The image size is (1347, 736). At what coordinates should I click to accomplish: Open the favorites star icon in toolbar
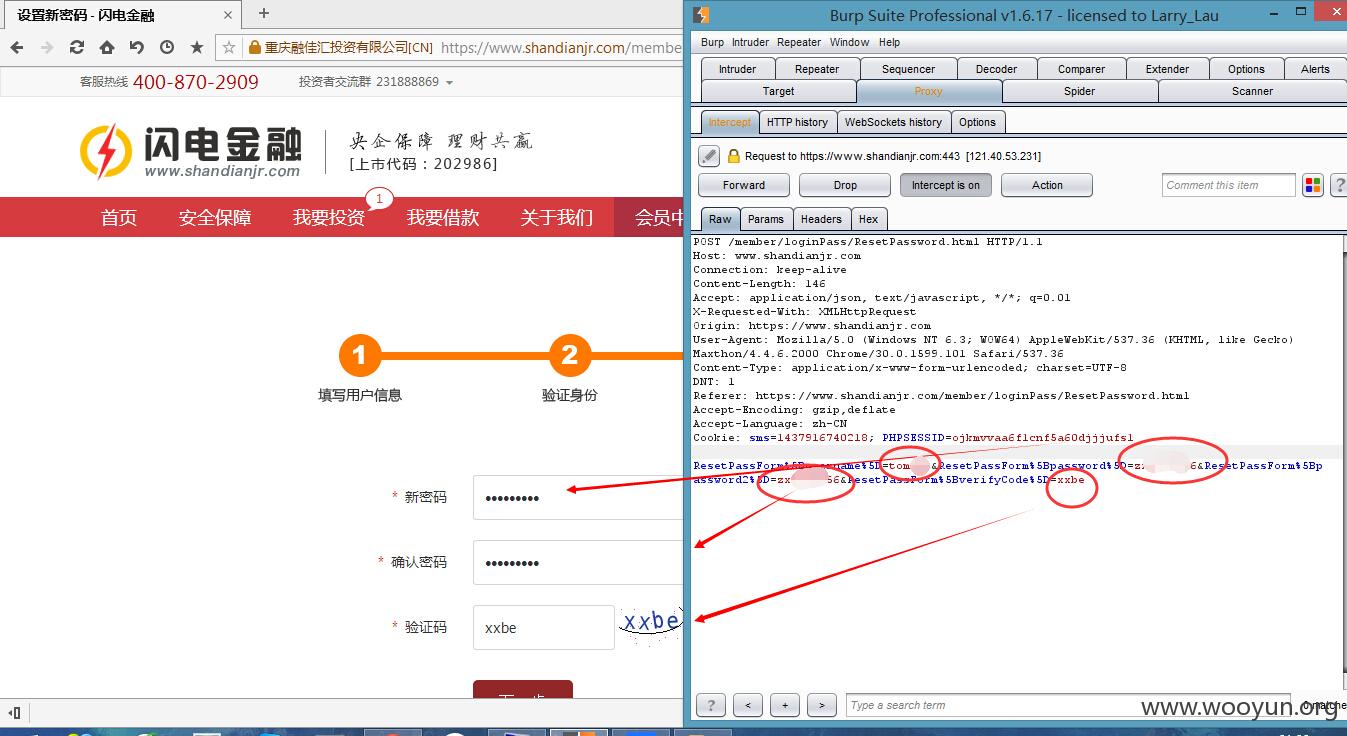197,47
